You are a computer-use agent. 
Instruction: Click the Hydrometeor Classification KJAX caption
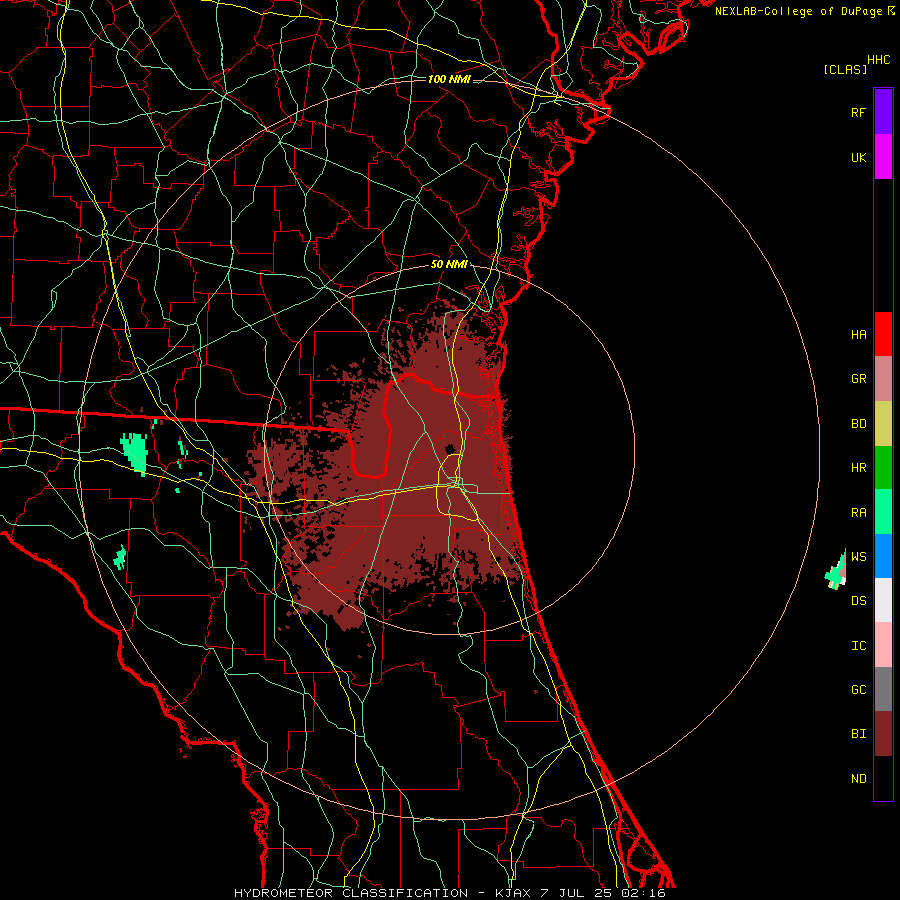click(x=449, y=893)
